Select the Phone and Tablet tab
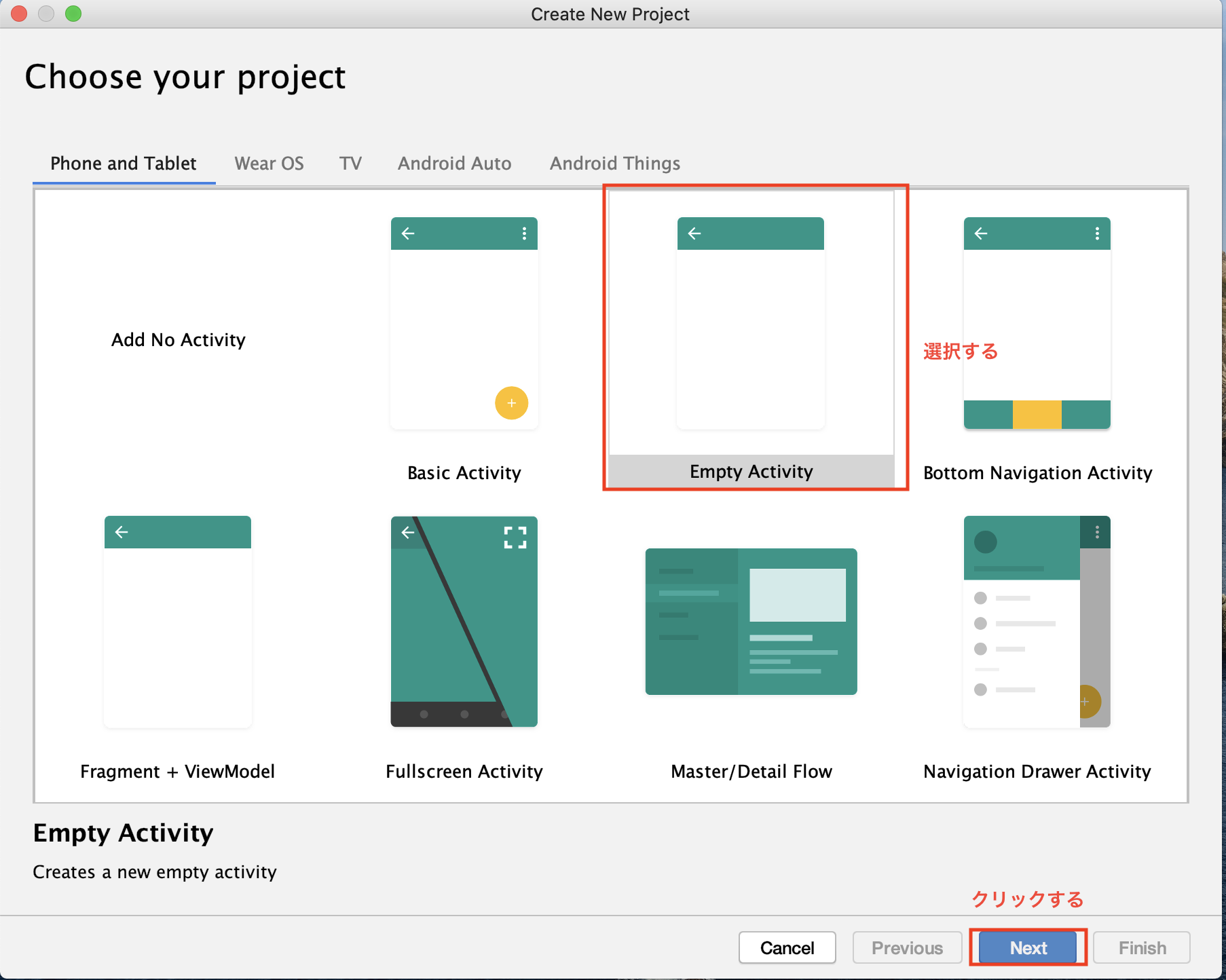 [x=124, y=164]
